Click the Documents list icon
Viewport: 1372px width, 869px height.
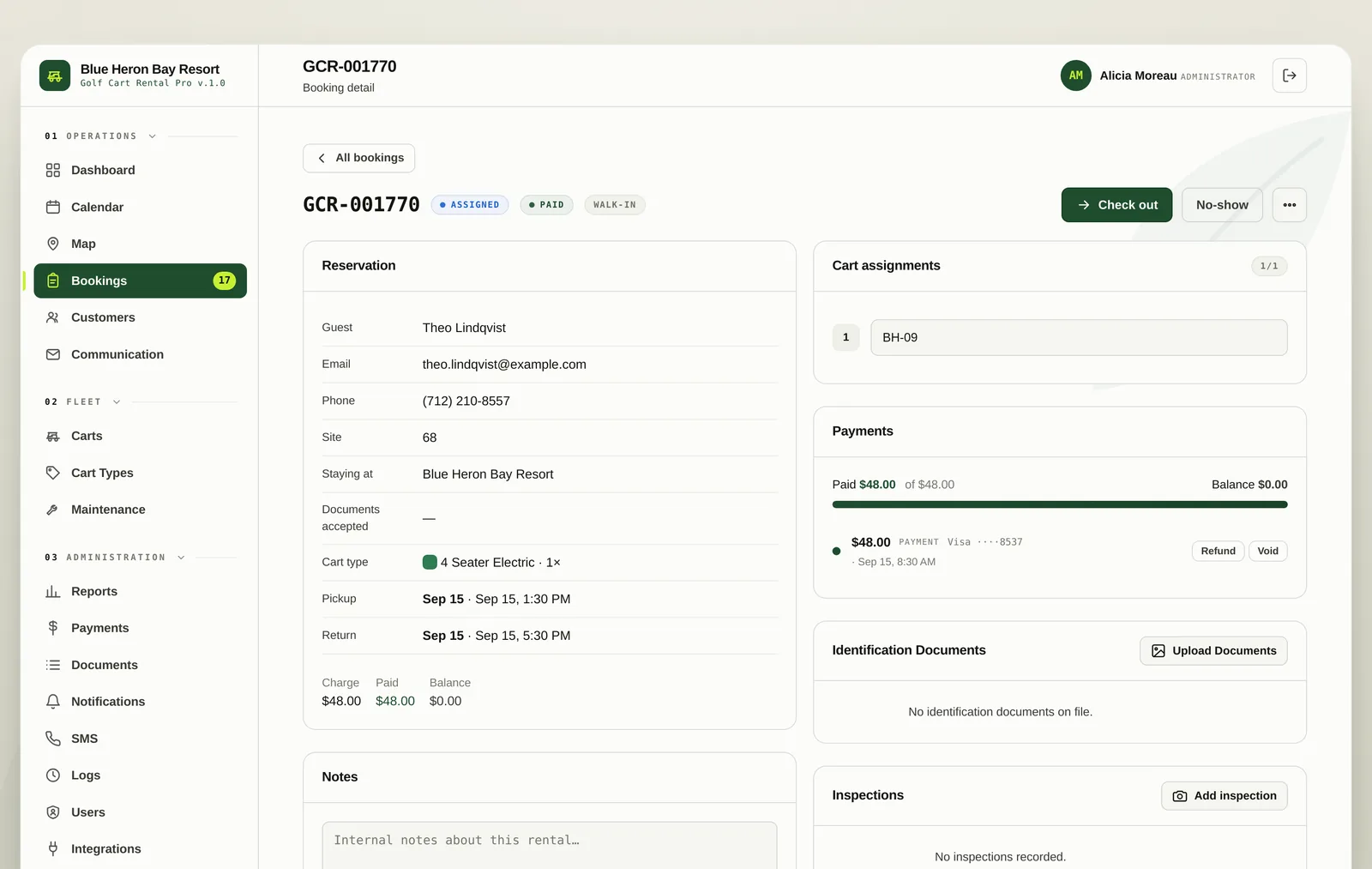pyautogui.click(x=53, y=665)
